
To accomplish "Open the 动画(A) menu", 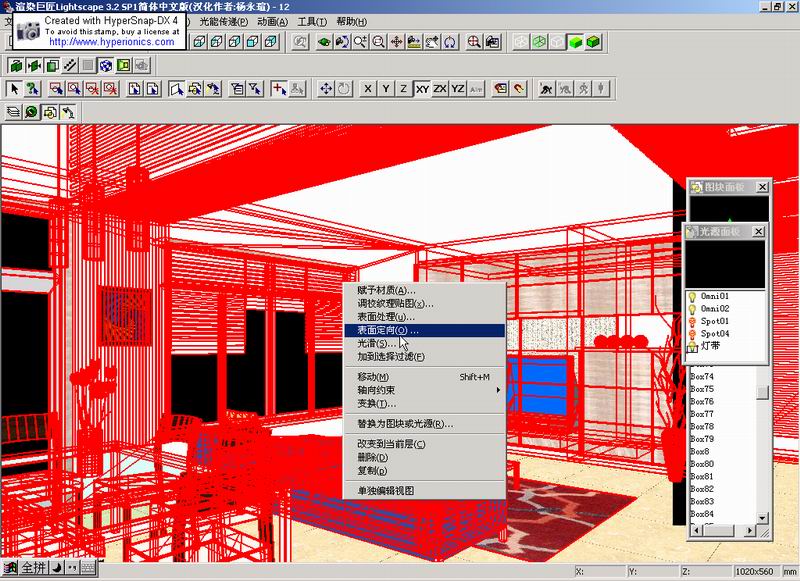I will [x=272, y=22].
